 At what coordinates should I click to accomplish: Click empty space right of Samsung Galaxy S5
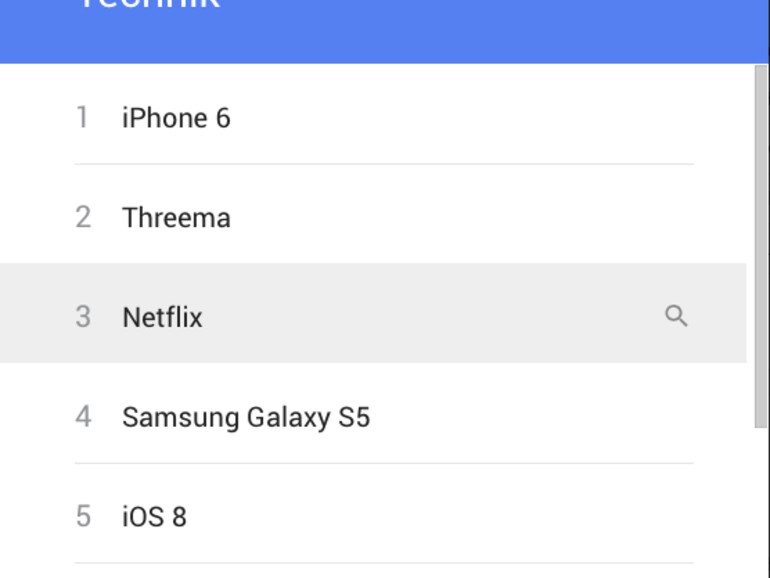point(530,417)
